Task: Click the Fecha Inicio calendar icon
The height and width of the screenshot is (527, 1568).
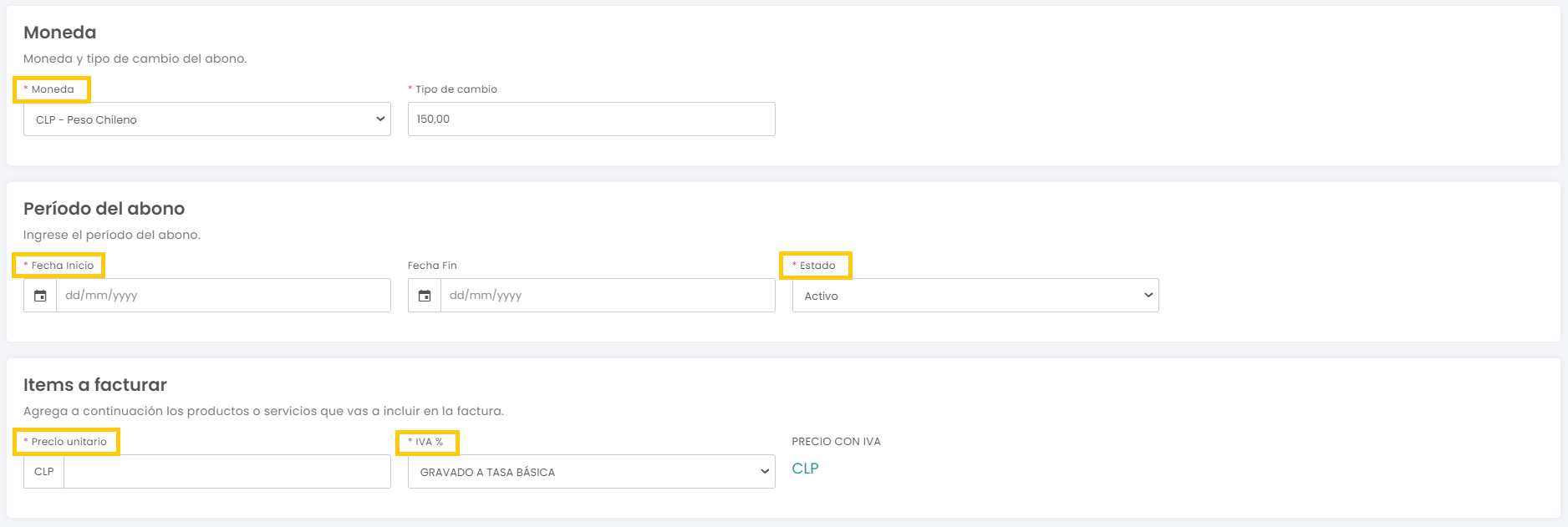Action: [40, 296]
